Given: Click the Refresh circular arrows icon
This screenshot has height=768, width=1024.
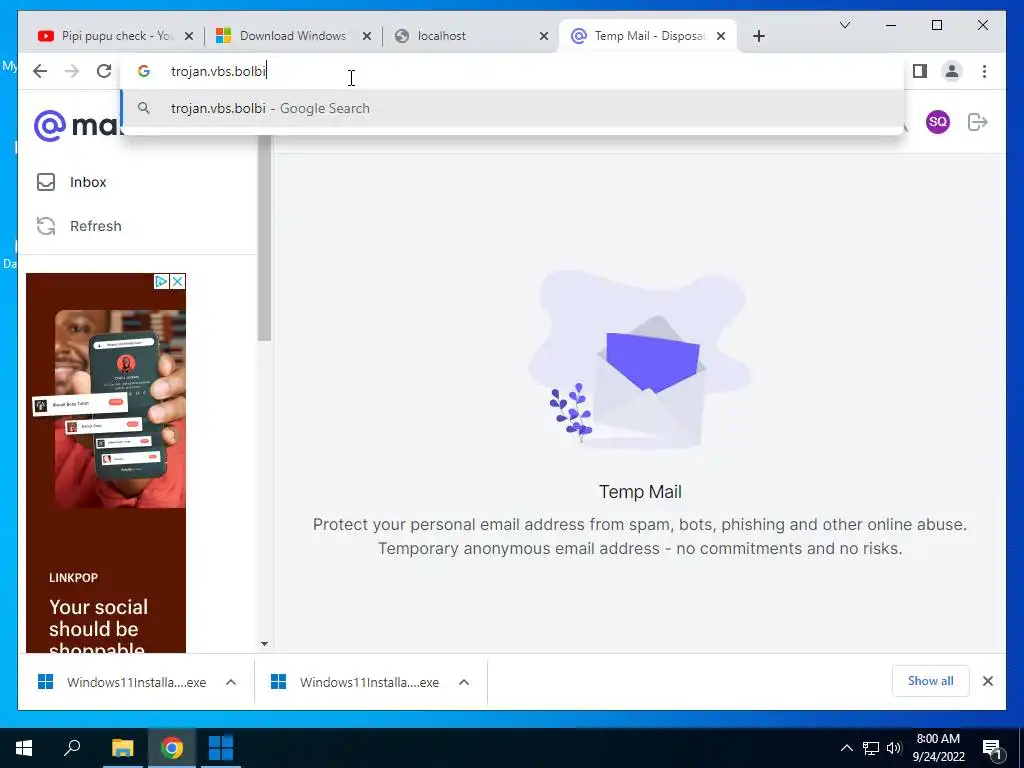Looking at the screenshot, I should tap(46, 226).
